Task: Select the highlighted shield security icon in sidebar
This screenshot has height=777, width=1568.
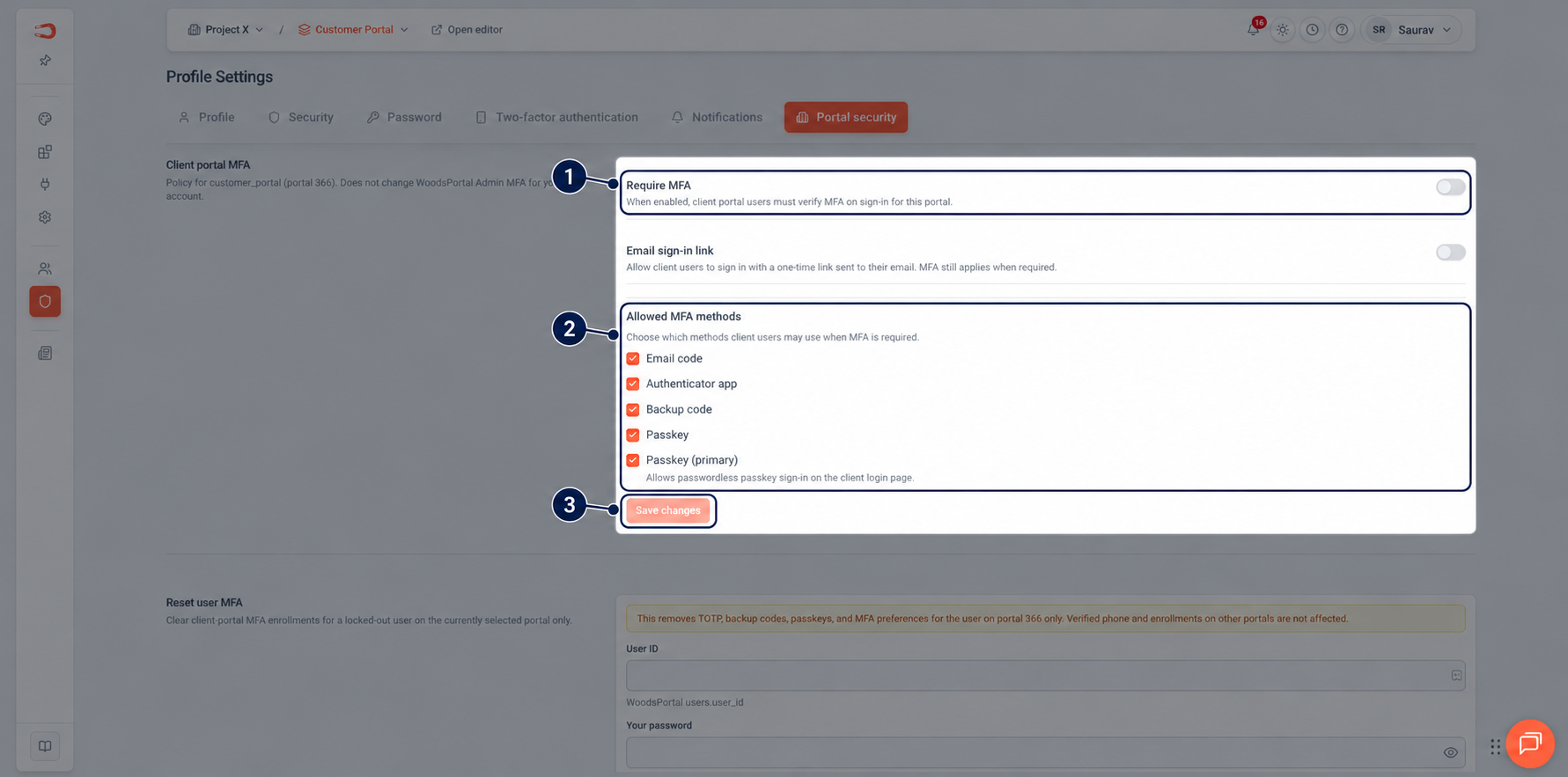Action: point(45,301)
